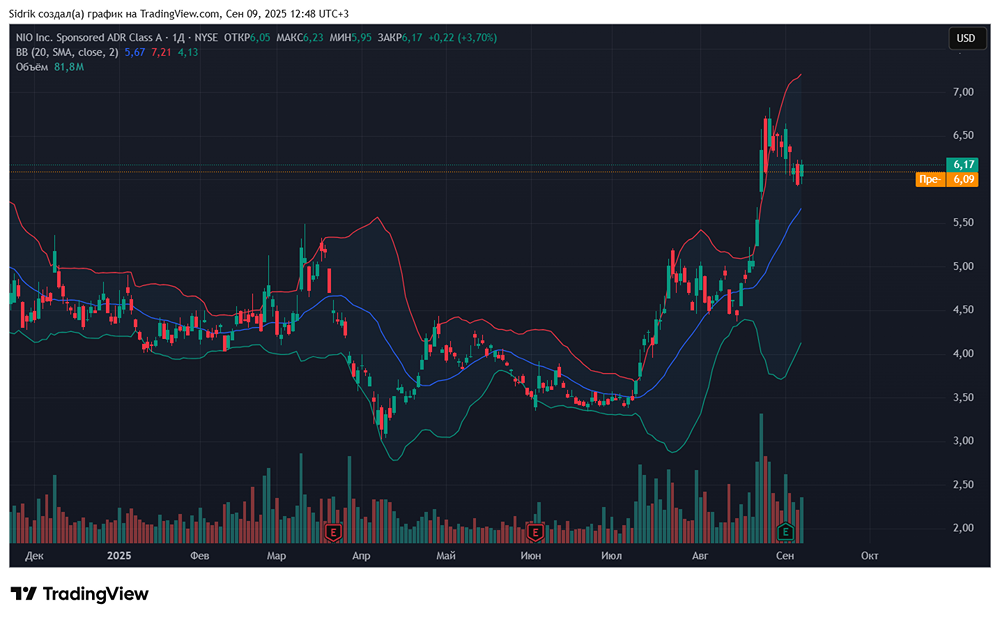Click the 2,50 price axis label
1000x620 pixels.
click(963, 484)
